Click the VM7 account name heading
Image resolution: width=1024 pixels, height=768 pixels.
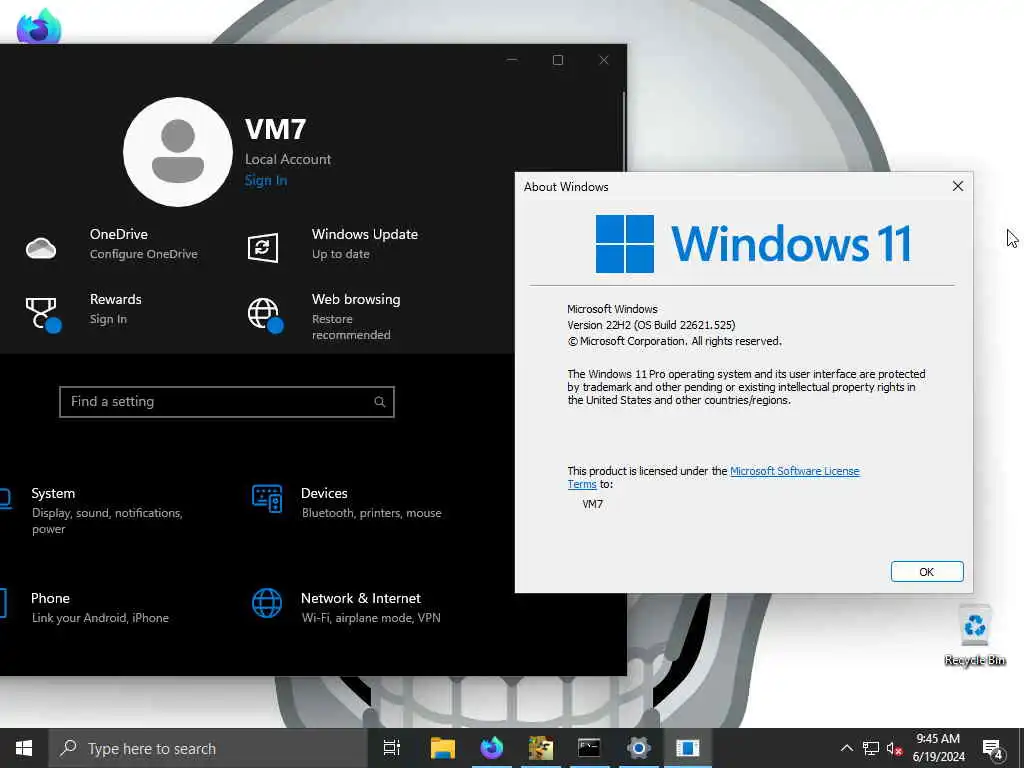276,129
